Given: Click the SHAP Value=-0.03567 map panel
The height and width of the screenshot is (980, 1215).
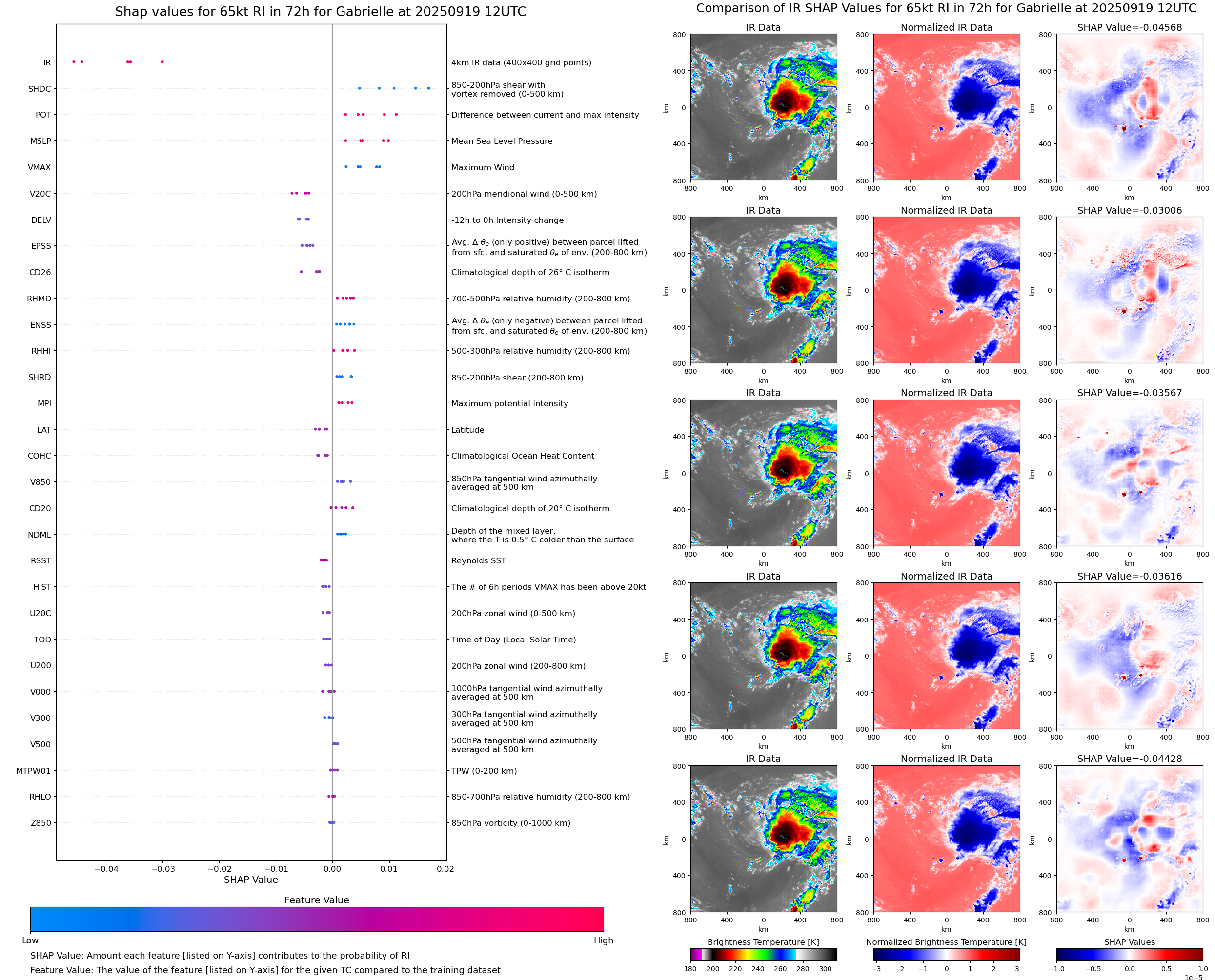Looking at the screenshot, I should 1129,473.
